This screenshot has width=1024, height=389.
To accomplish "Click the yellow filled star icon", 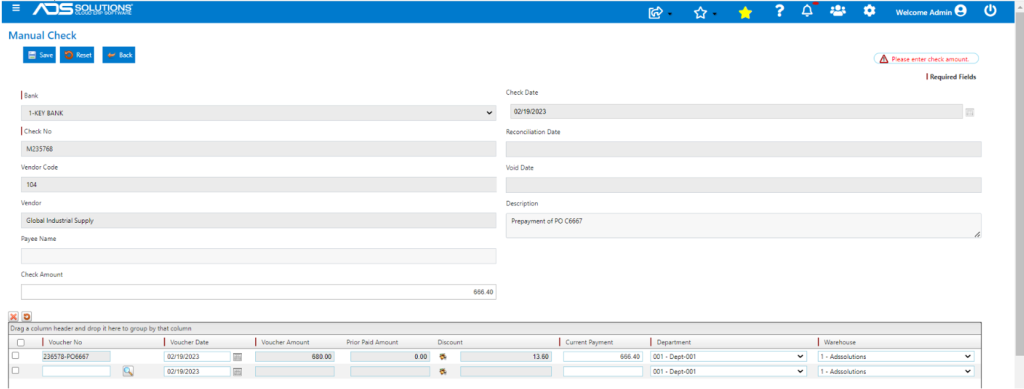I will (745, 12).
